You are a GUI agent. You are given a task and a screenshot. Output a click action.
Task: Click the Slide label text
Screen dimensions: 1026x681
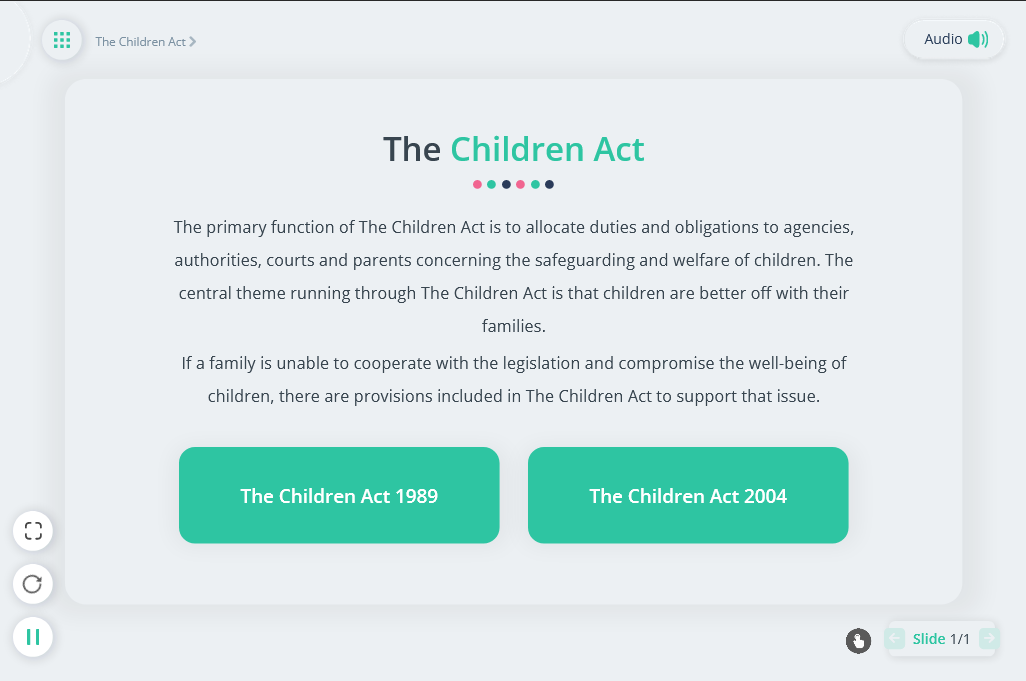[928, 638]
